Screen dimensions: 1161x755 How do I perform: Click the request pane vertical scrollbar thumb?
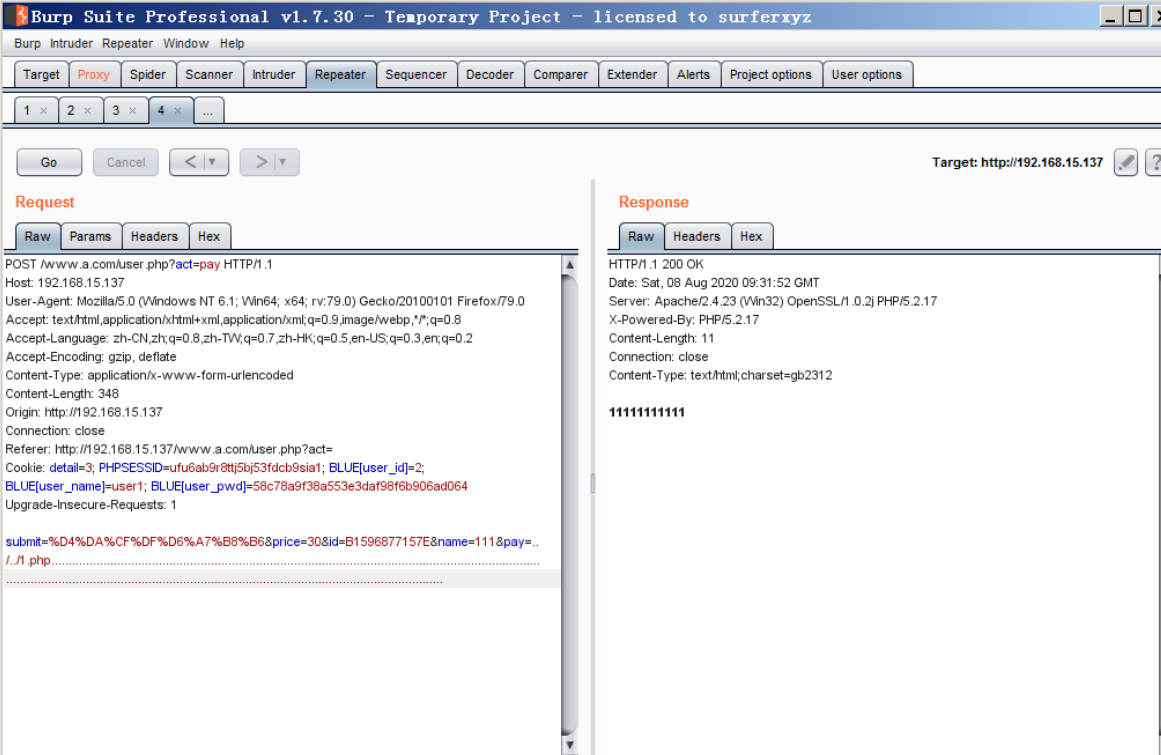pyautogui.click(x=569, y=505)
